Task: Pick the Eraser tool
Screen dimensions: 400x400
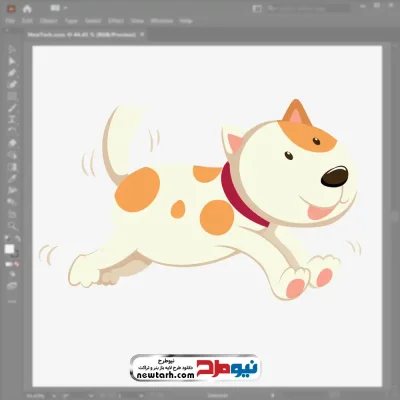Action: click(12, 143)
